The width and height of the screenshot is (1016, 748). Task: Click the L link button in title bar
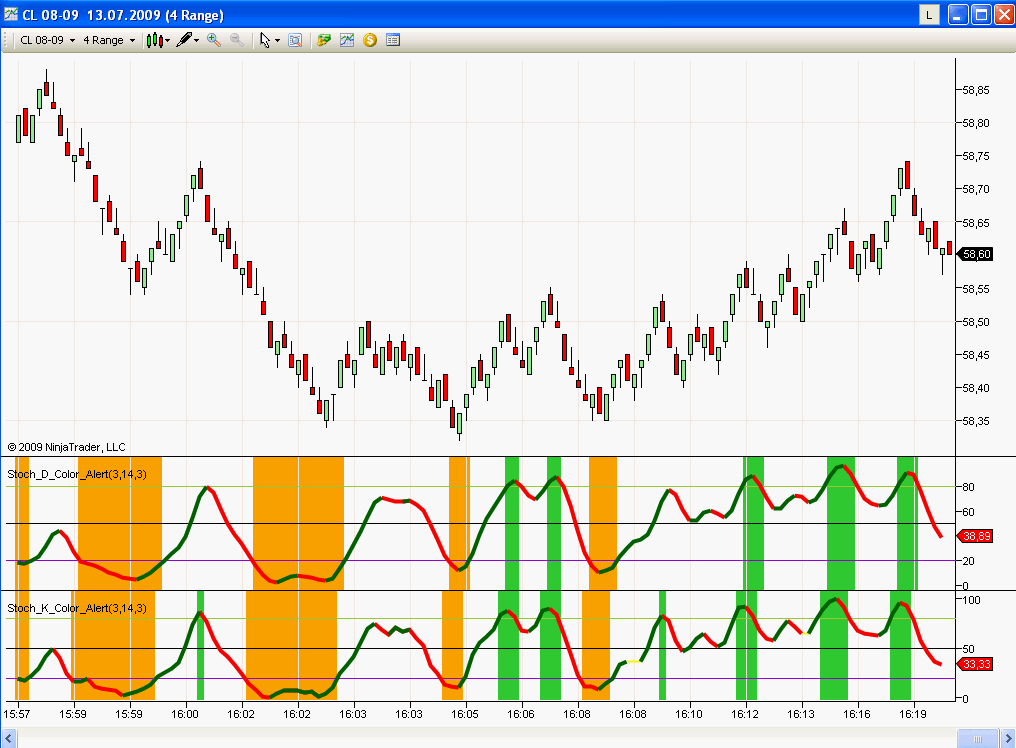(x=929, y=15)
